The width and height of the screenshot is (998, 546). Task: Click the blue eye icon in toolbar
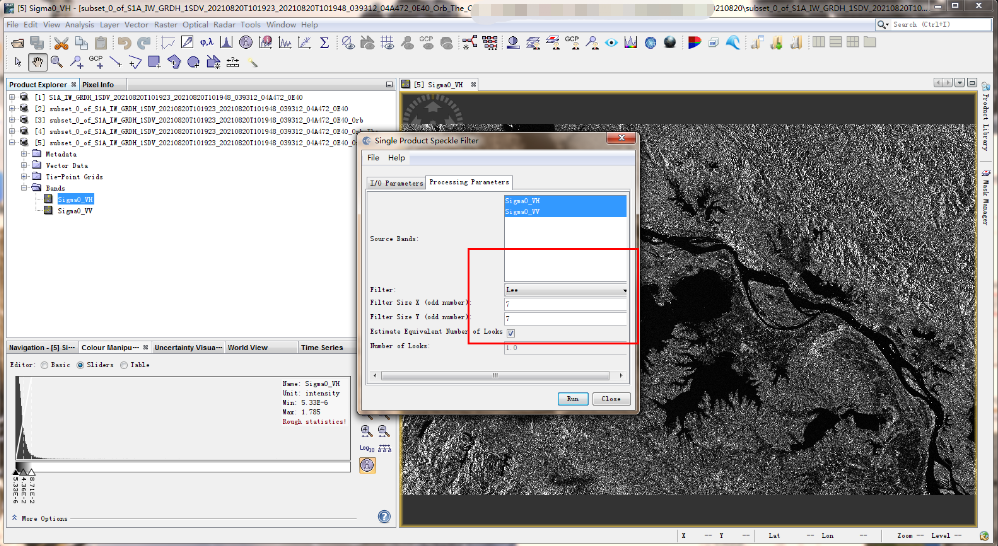tap(612, 43)
